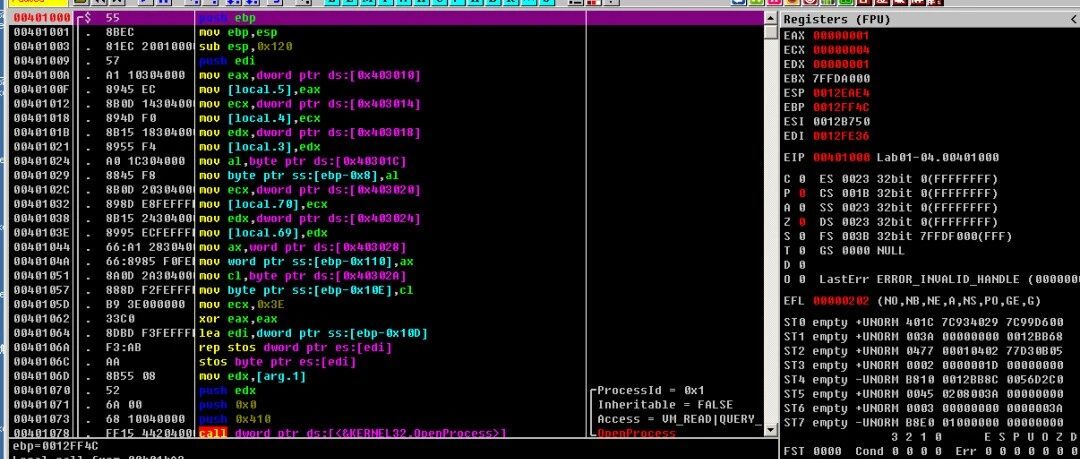The image size is (1080, 459).
Task: Toggle the C carry flag bit
Action: pos(802,178)
